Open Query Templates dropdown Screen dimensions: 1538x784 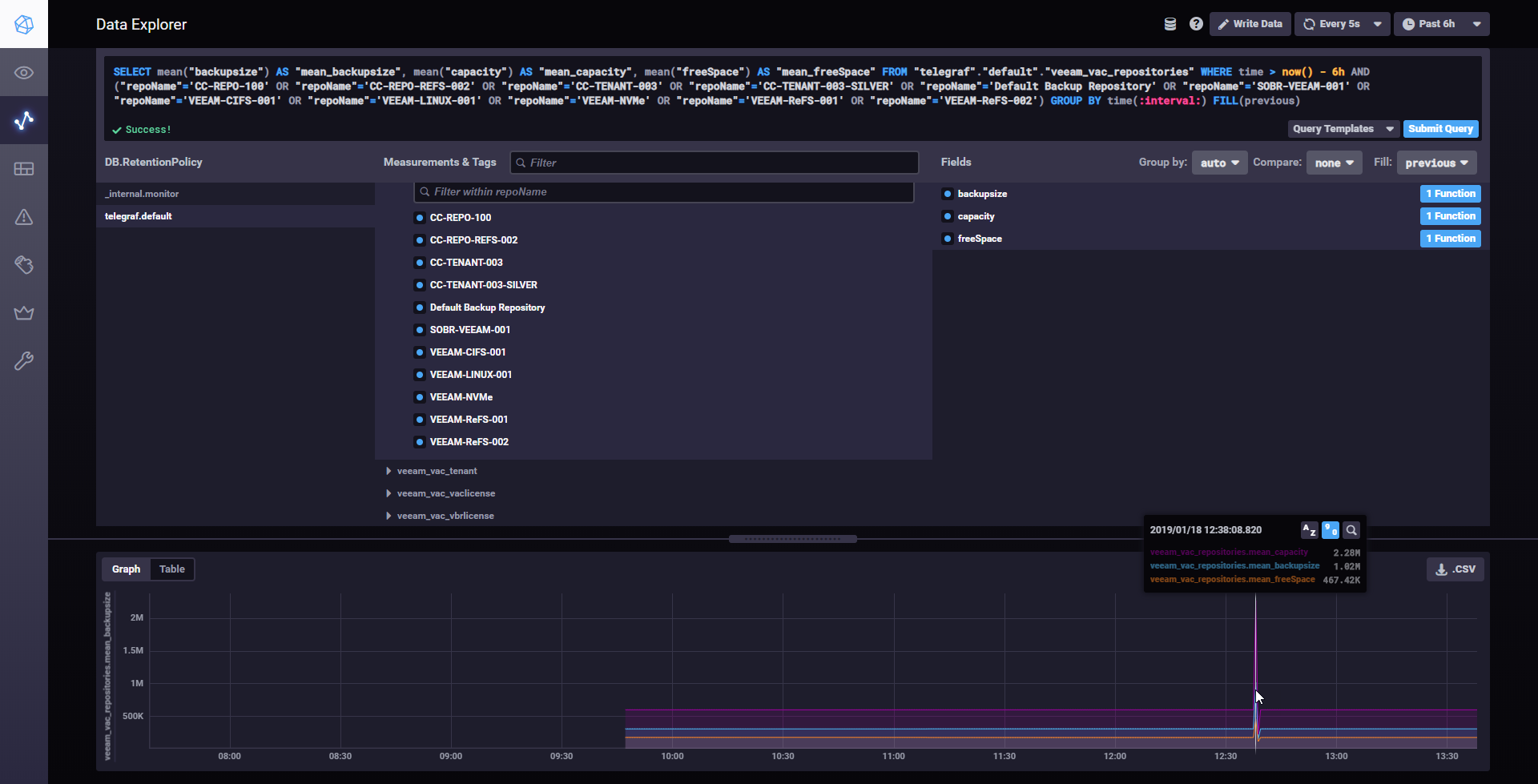1343,129
